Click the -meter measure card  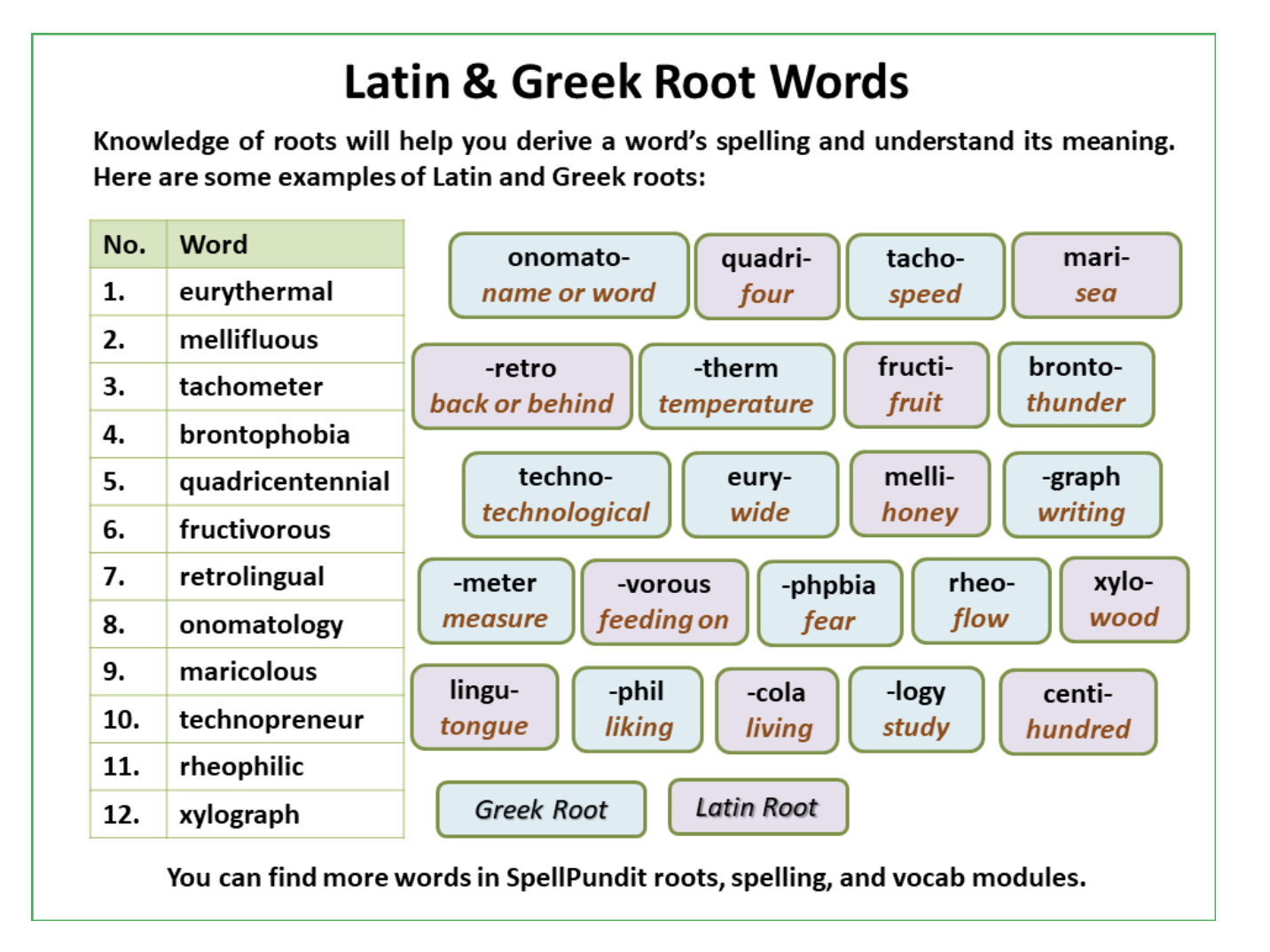click(x=496, y=601)
